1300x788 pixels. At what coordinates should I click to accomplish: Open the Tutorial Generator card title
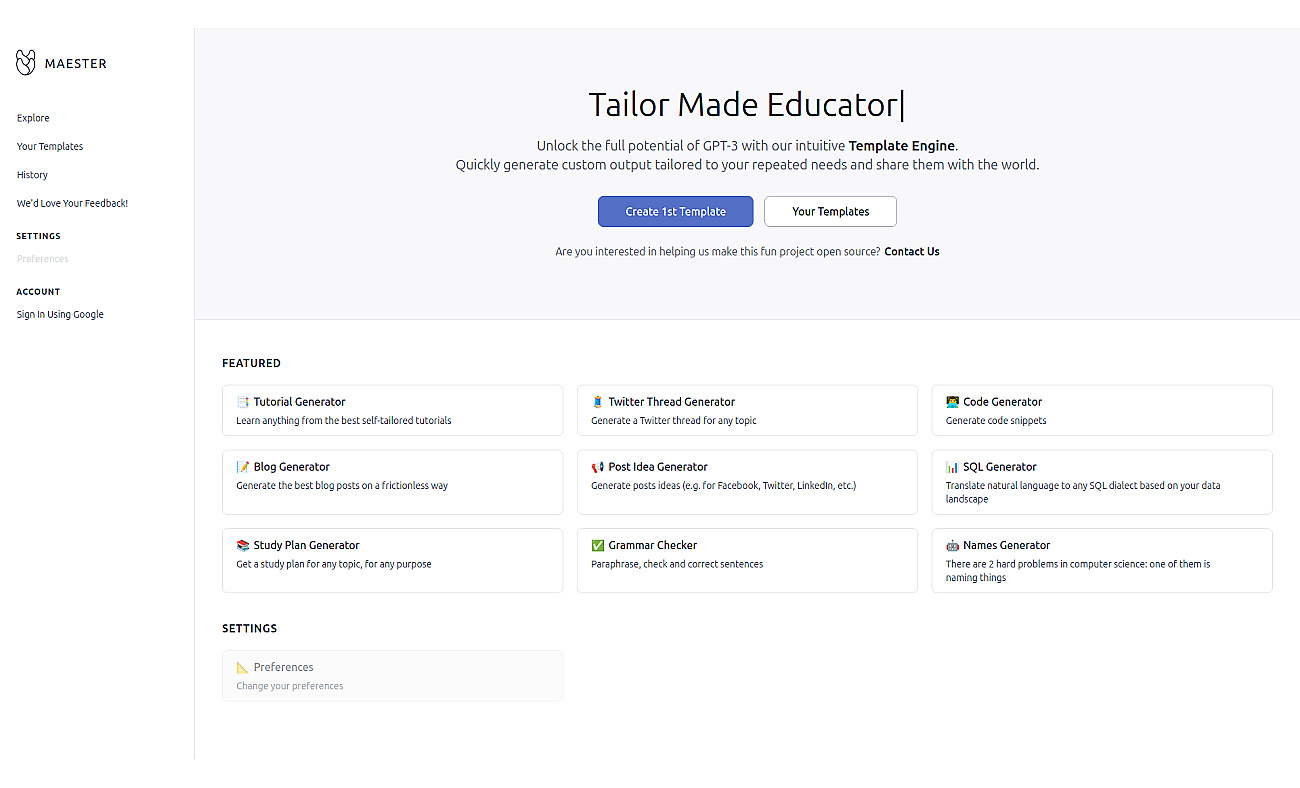click(300, 402)
